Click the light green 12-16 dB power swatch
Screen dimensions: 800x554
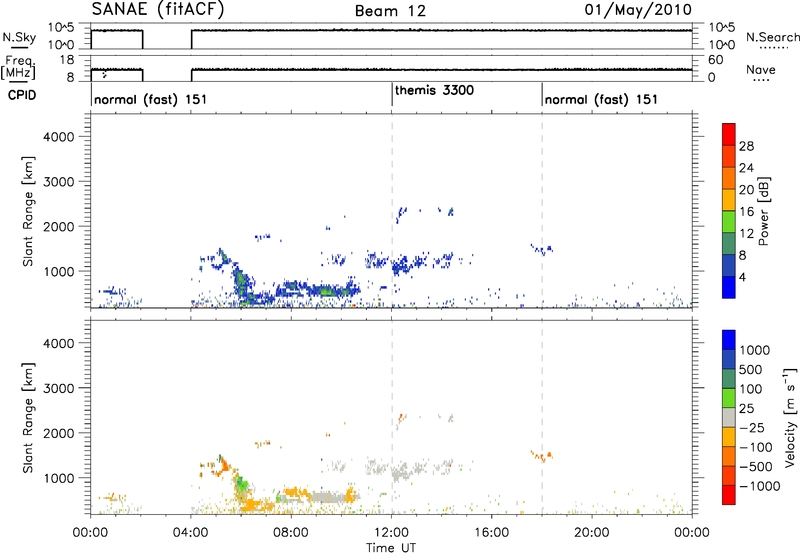729,221
